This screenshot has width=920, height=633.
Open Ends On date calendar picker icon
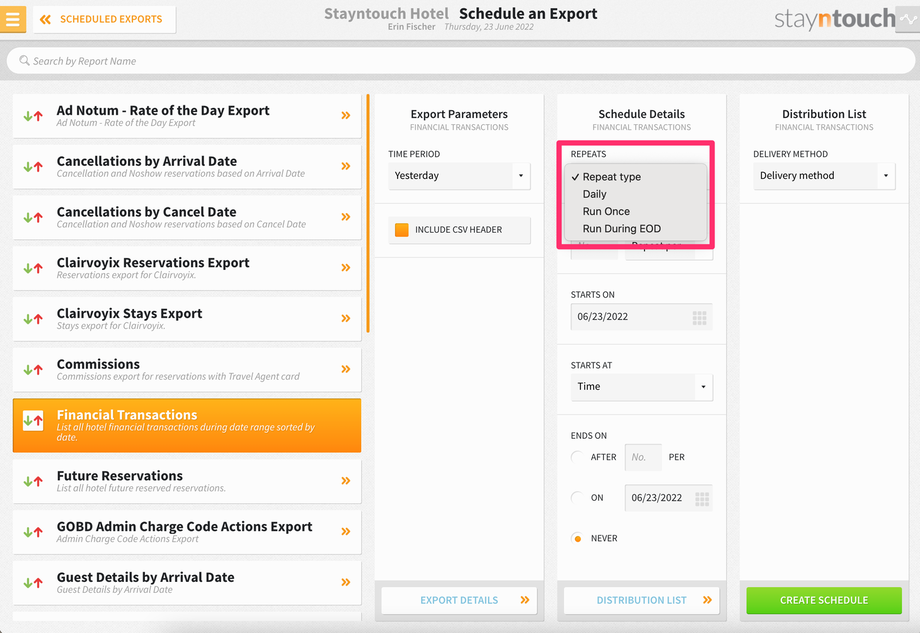(x=702, y=499)
